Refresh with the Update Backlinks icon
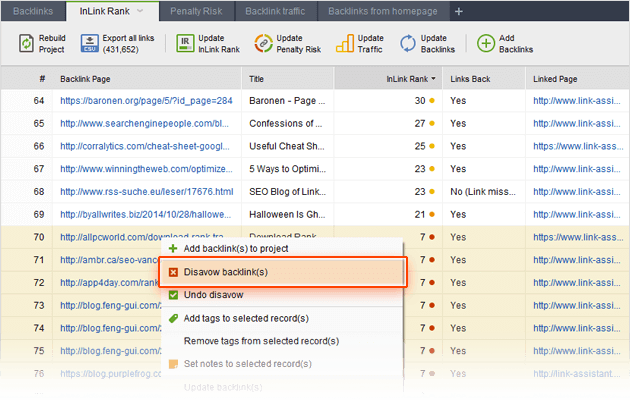 click(x=409, y=42)
